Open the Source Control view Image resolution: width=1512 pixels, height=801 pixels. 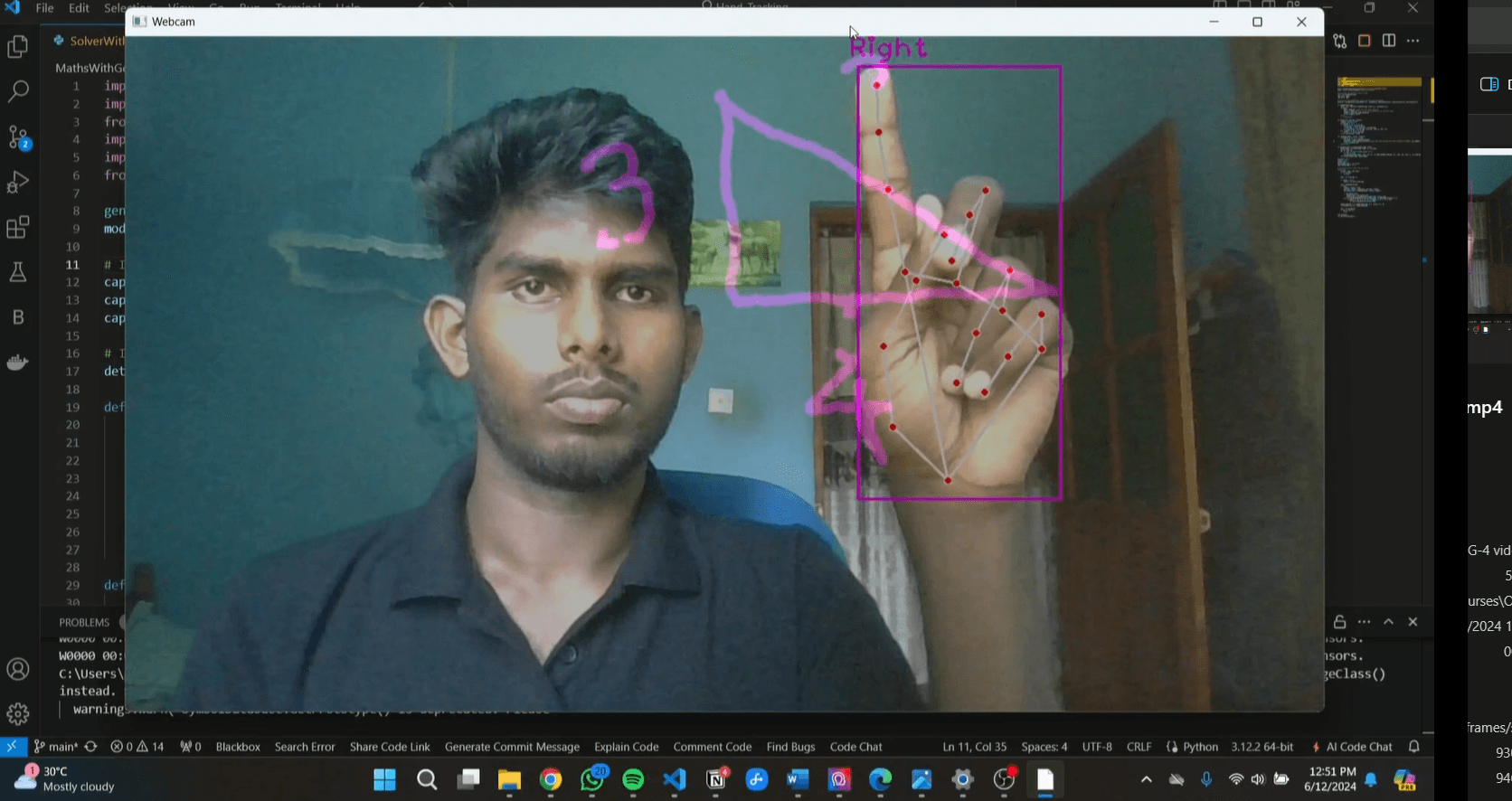click(x=18, y=137)
